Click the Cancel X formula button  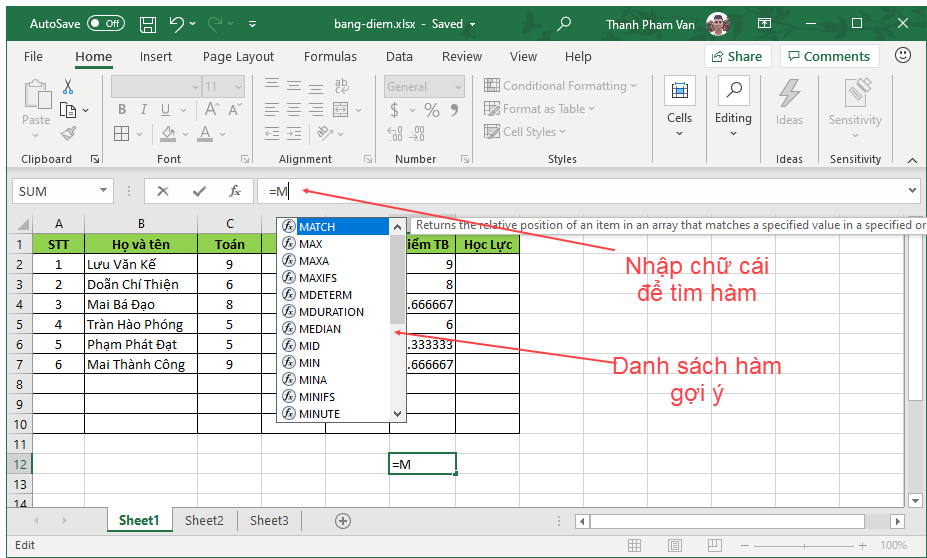[x=163, y=191]
